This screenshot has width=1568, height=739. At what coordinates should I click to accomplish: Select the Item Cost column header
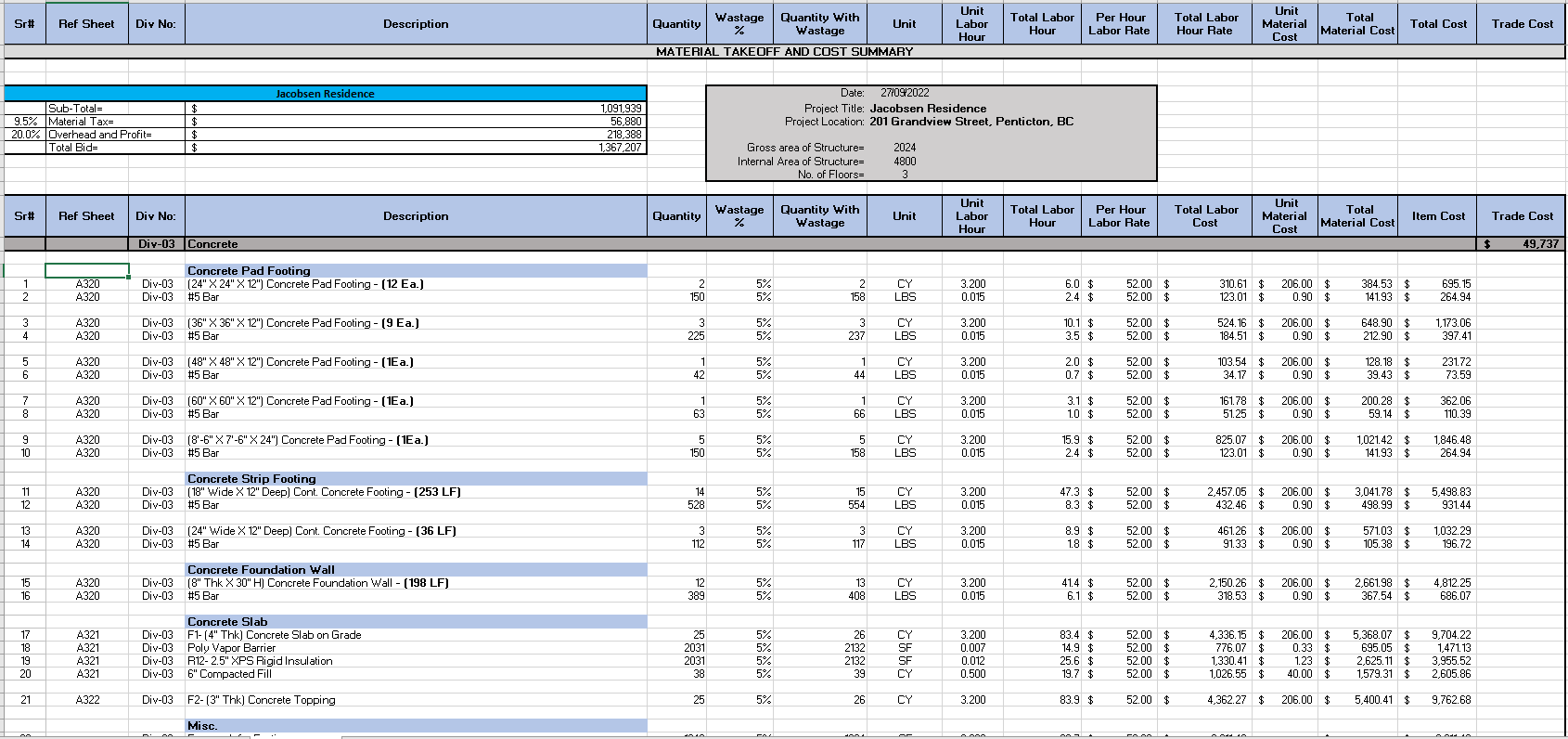(x=1438, y=216)
